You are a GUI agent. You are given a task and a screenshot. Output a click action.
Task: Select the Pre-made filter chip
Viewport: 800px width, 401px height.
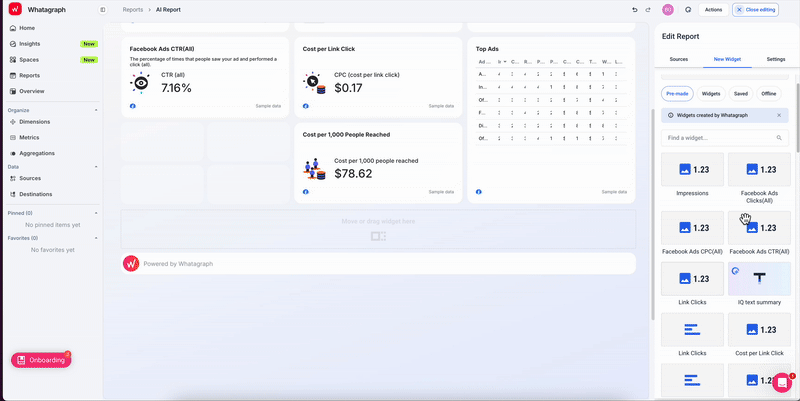pyautogui.click(x=677, y=93)
